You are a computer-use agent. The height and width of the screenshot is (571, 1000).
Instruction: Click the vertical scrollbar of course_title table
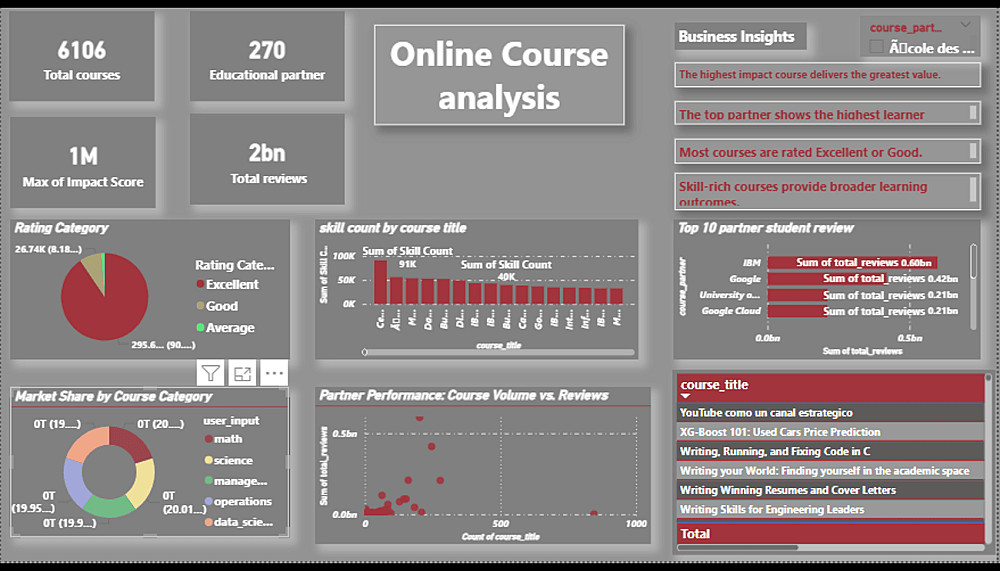(x=989, y=459)
